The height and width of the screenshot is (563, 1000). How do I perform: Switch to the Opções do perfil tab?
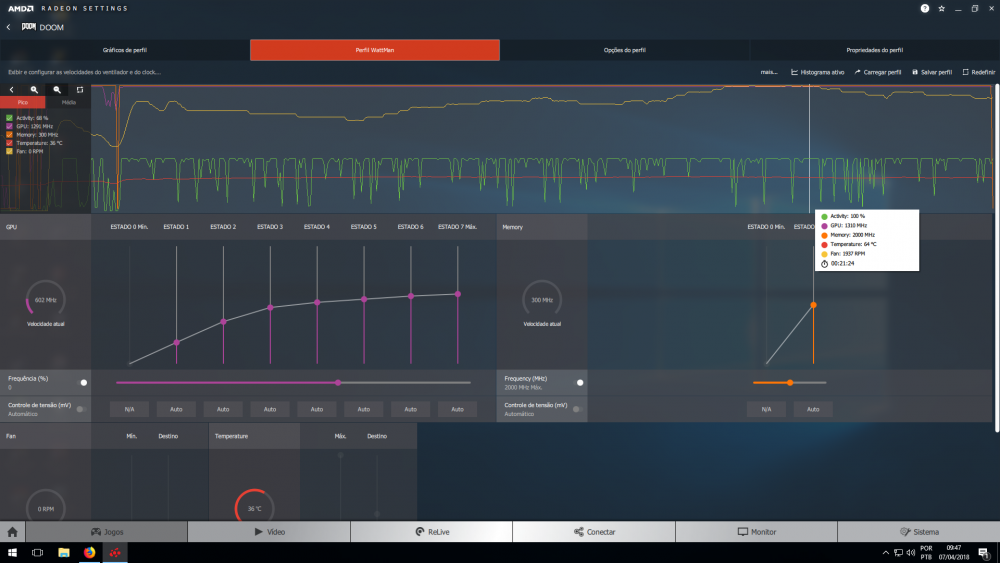click(625, 50)
